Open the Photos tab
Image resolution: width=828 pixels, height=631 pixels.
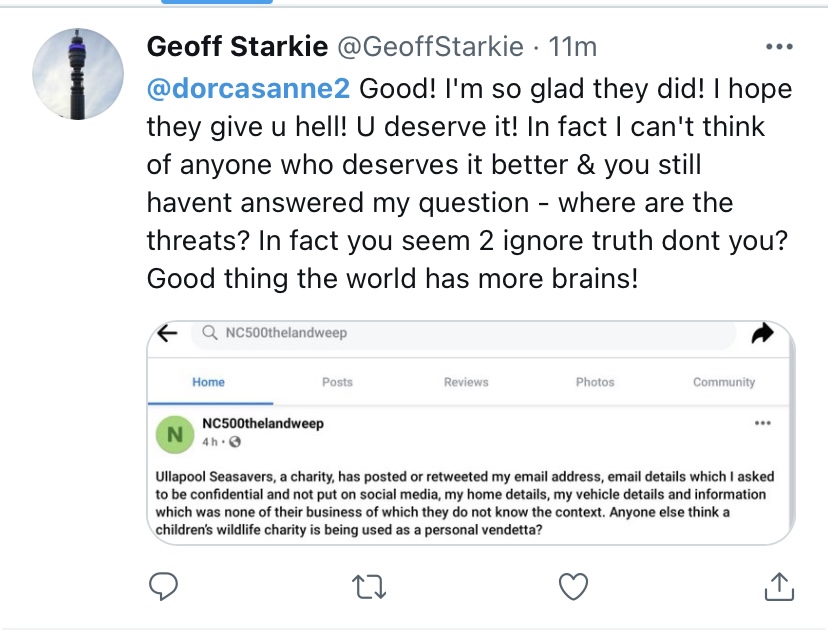pyautogui.click(x=595, y=382)
